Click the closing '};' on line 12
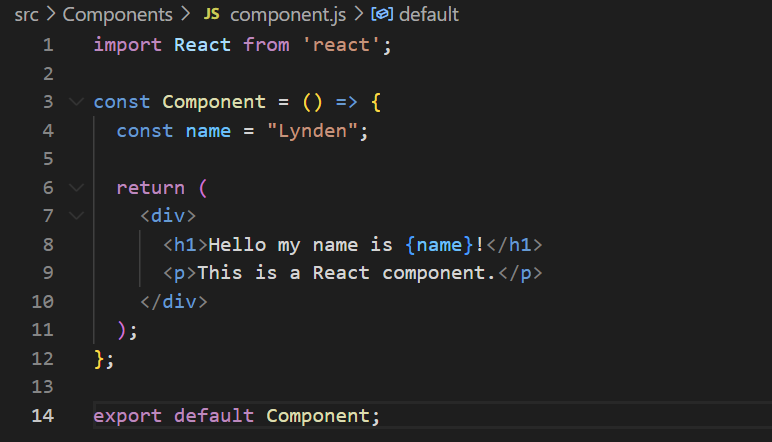 tap(104, 359)
